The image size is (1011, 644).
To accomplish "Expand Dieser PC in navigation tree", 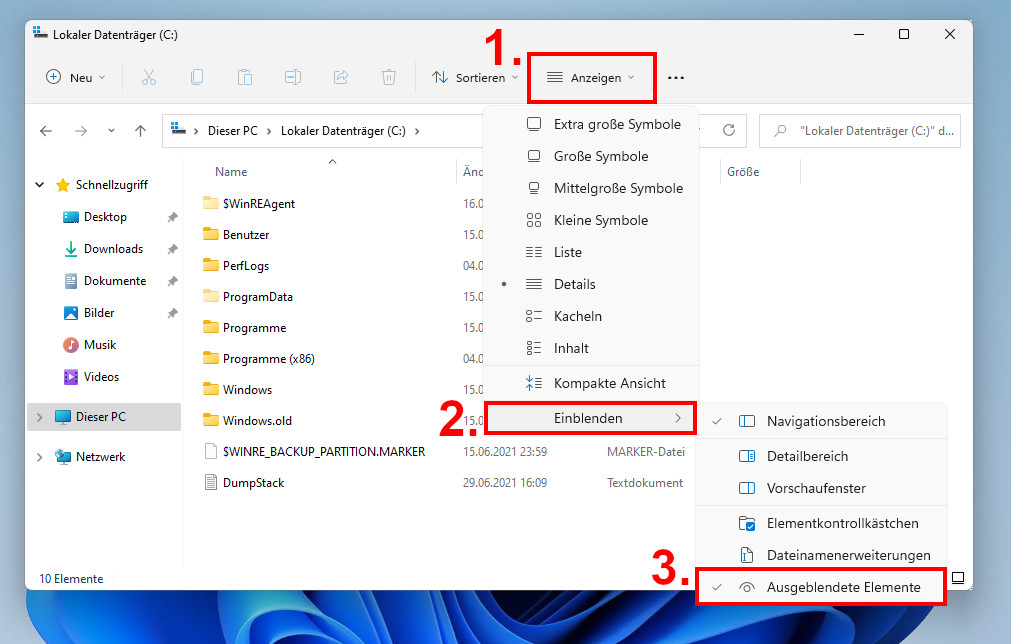I will (39, 417).
